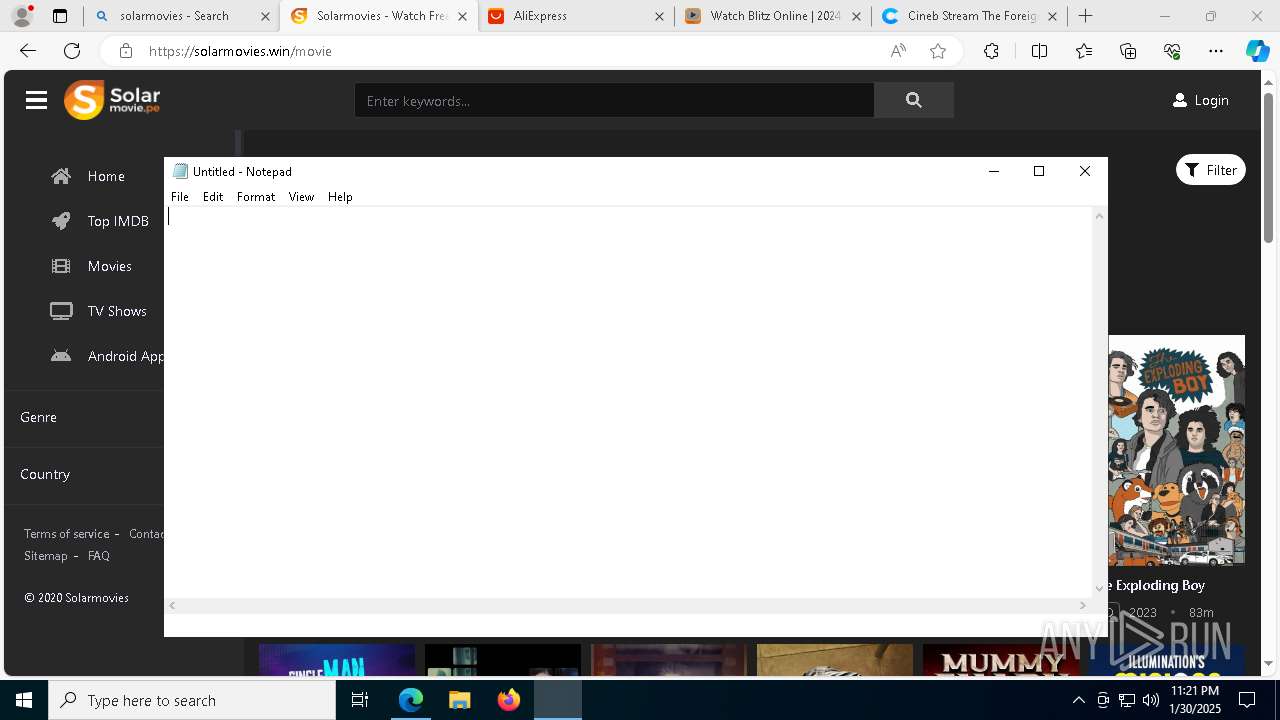1280x720 pixels.
Task: Open Browser essentials icon
Action: (x=1172, y=51)
